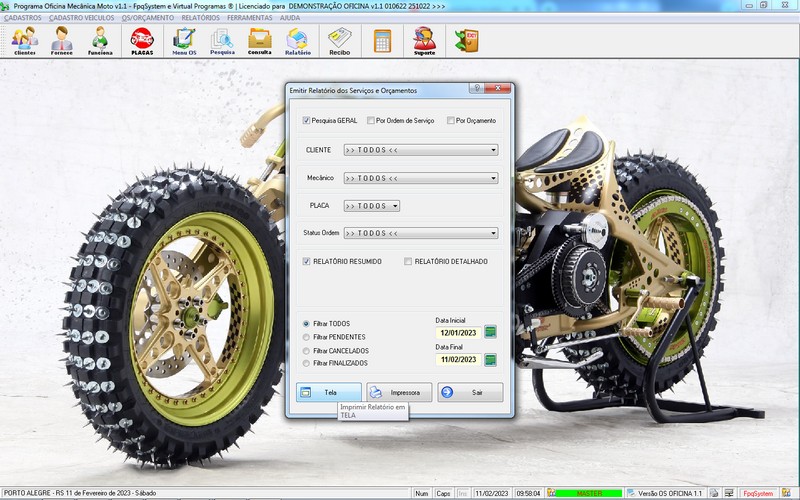Click the Versão OS OFICINA status icon
The width and height of the screenshot is (800, 500).
pos(631,493)
